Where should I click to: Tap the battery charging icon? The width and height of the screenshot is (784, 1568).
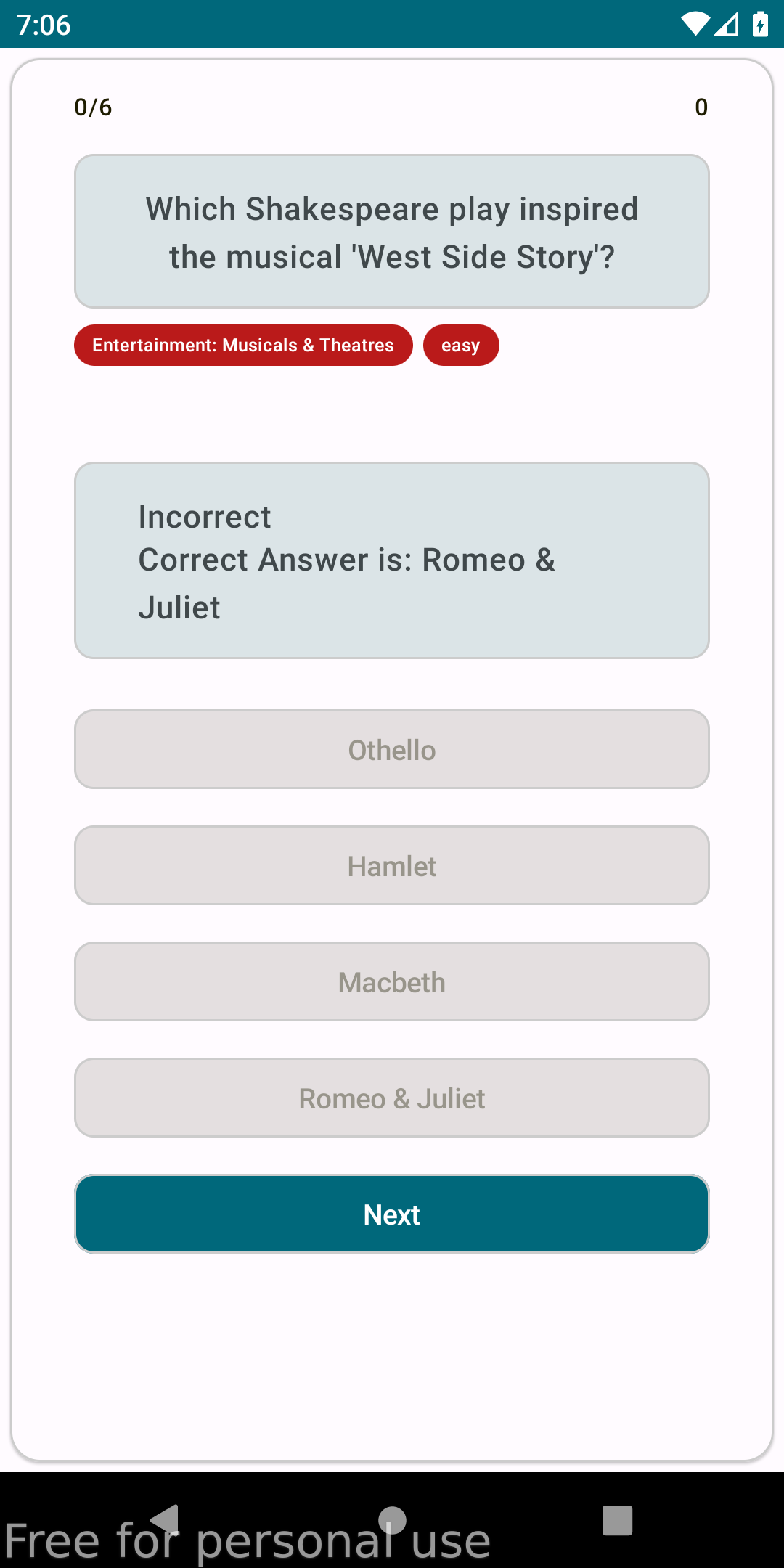[760, 25]
